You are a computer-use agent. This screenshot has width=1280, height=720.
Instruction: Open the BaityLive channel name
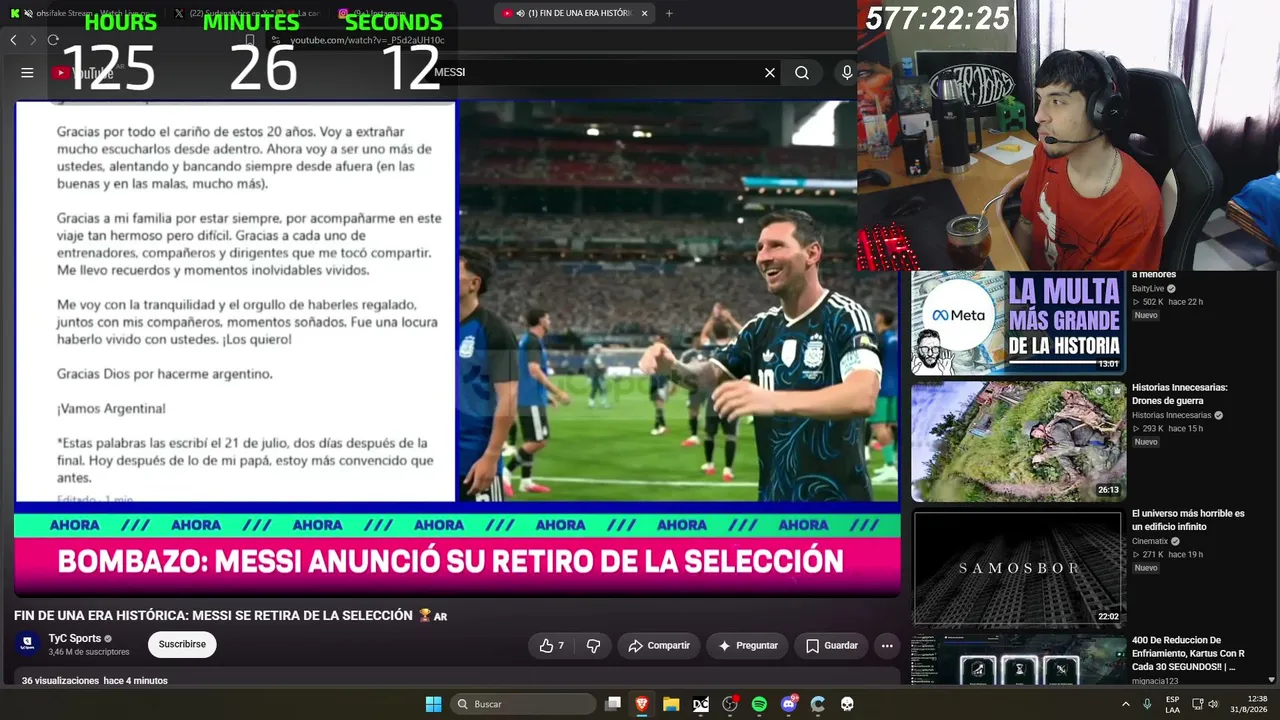(1148, 289)
